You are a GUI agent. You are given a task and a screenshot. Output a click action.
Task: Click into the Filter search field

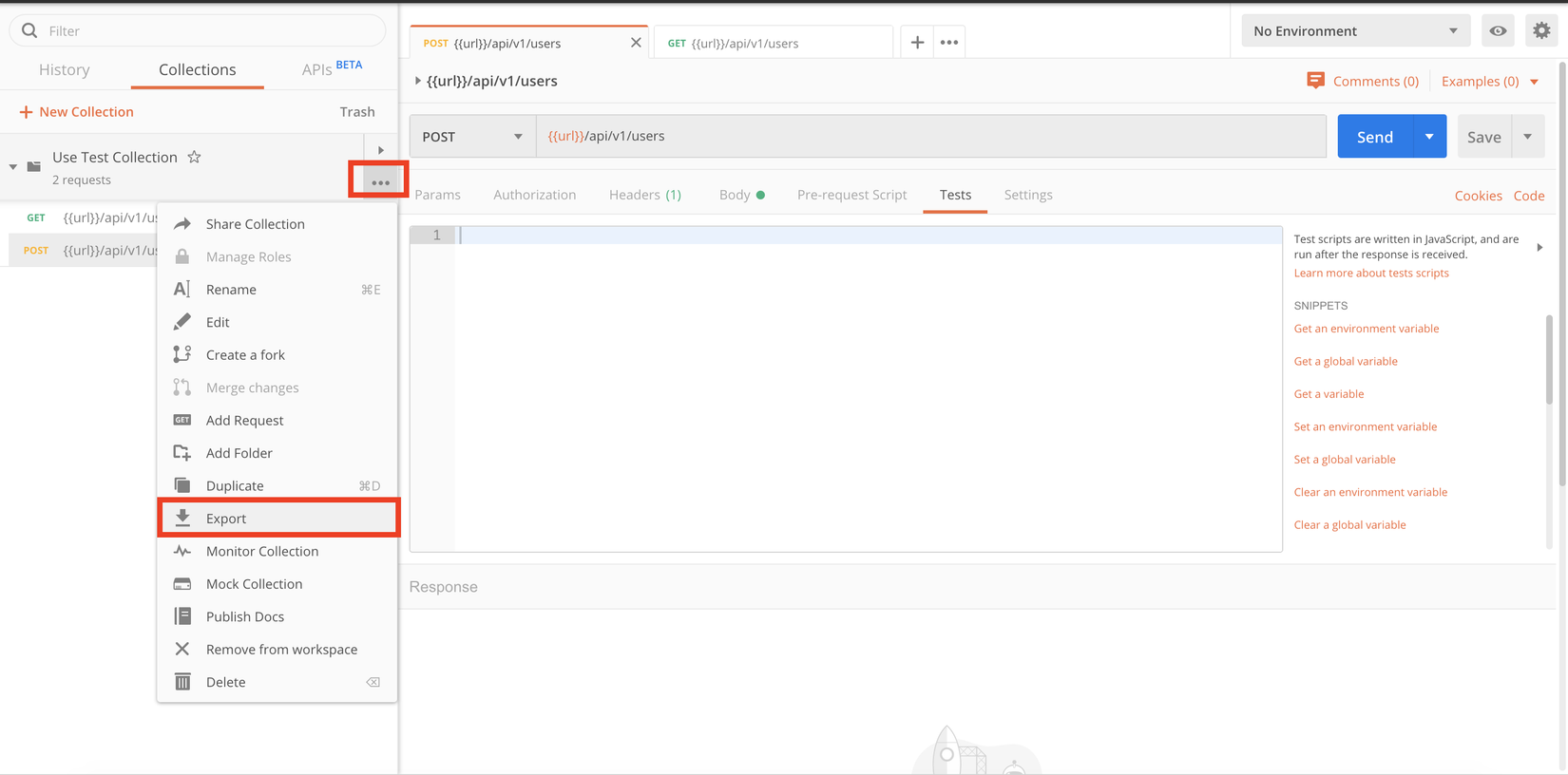(198, 30)
